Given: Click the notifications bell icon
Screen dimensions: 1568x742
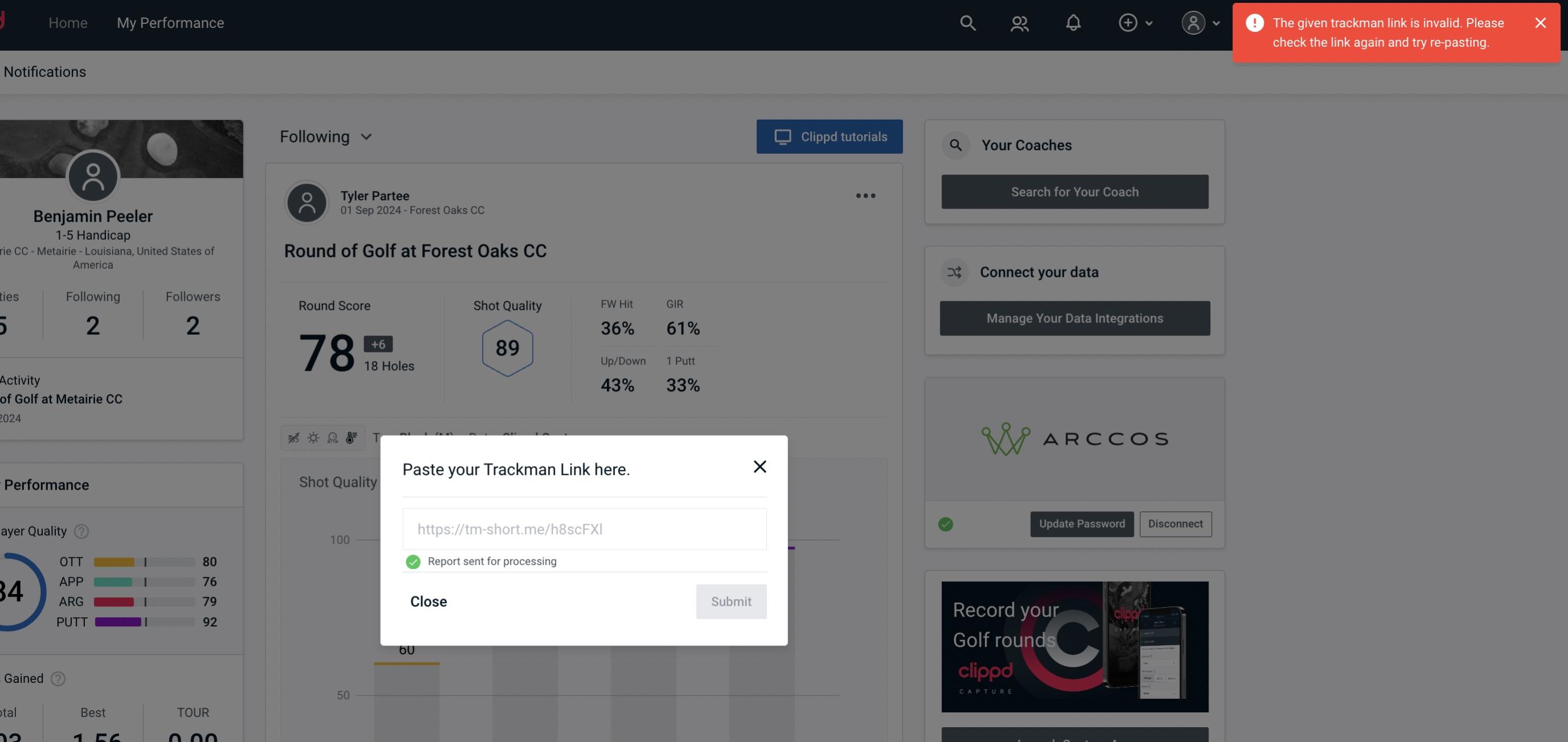Looking at the screenshot, I should (1073, 22).
